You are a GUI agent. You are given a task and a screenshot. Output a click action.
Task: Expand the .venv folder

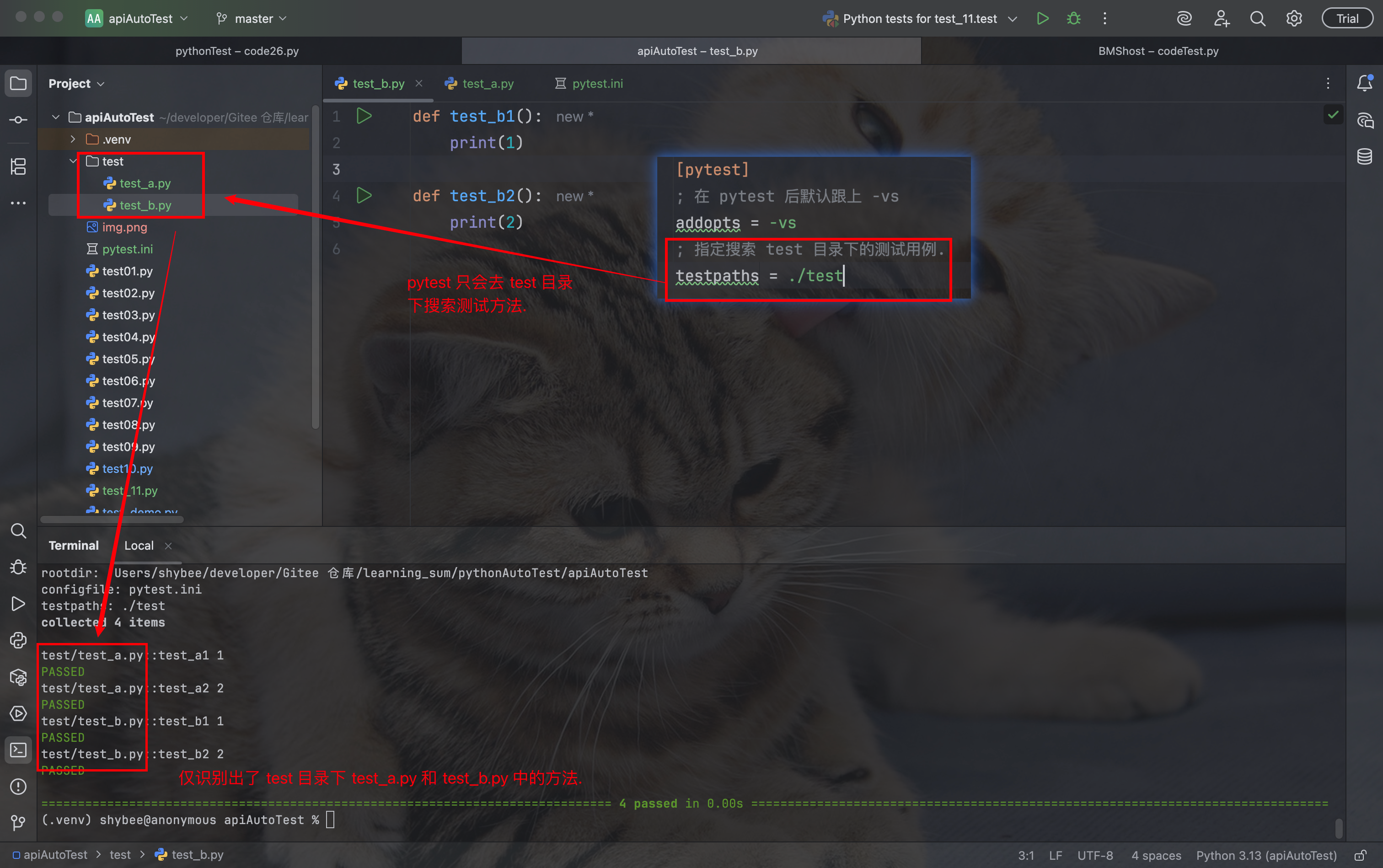[73, 139]
